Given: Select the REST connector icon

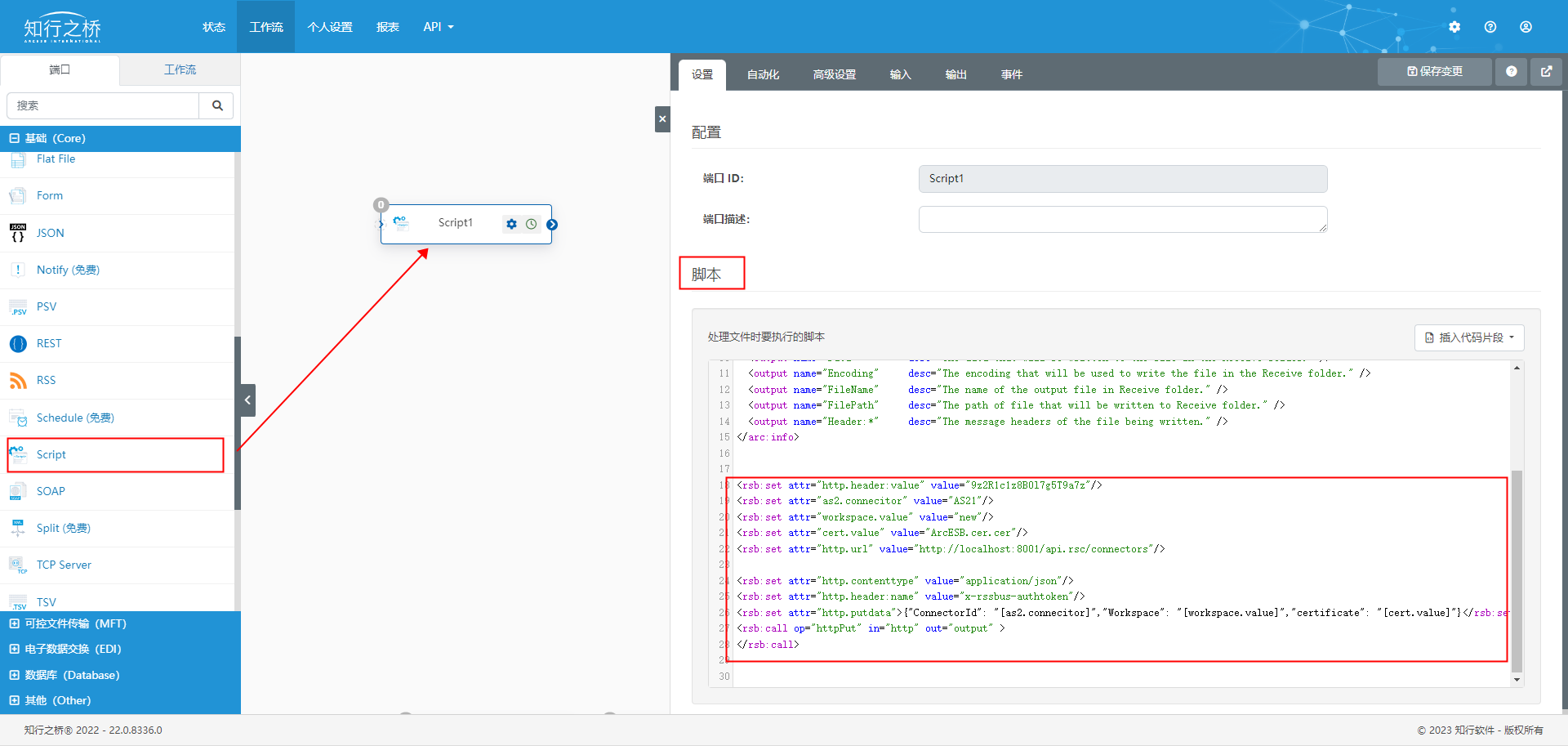Looking at the screenshot, I should click(x=18, y=344).
